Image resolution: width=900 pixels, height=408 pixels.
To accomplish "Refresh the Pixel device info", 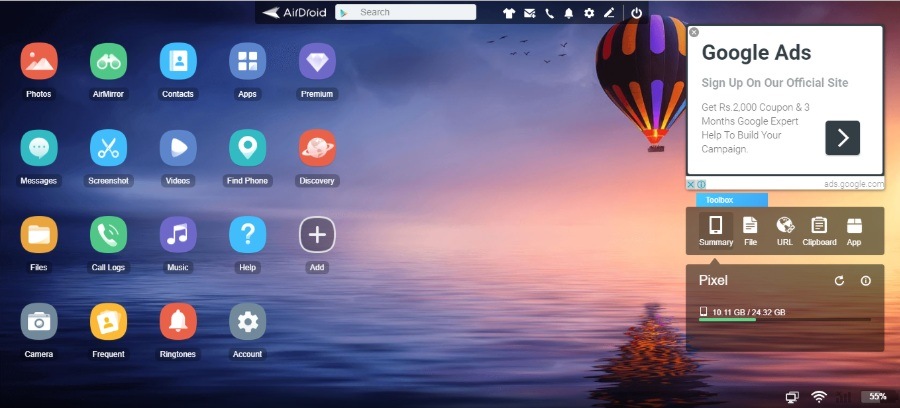I will coord(840,281).
